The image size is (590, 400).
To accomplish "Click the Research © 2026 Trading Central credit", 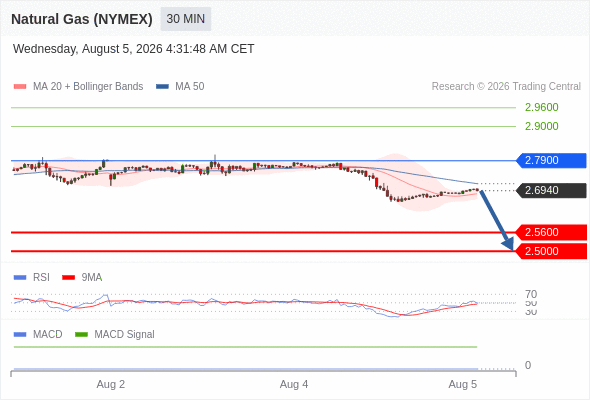I will click(506, 87).
